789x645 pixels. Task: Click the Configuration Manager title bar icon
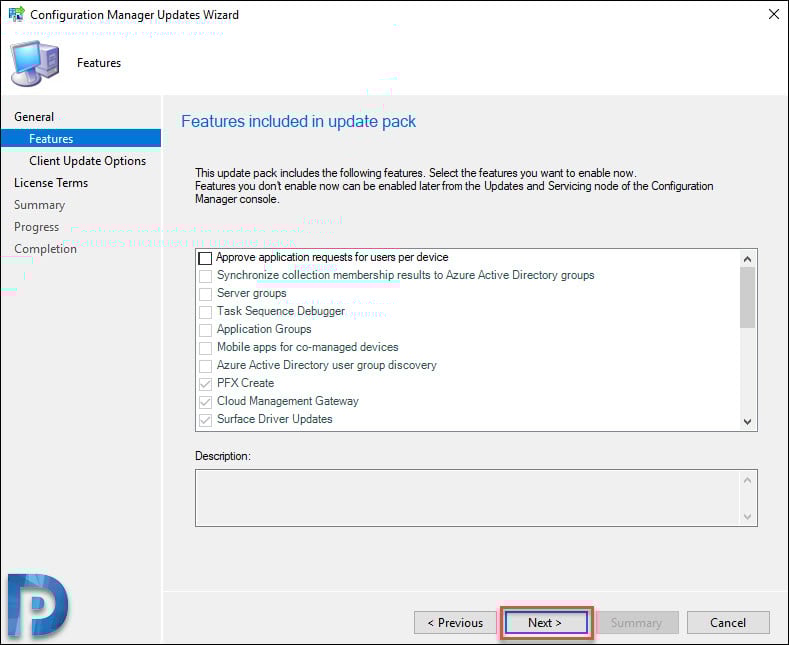[16, 14]
